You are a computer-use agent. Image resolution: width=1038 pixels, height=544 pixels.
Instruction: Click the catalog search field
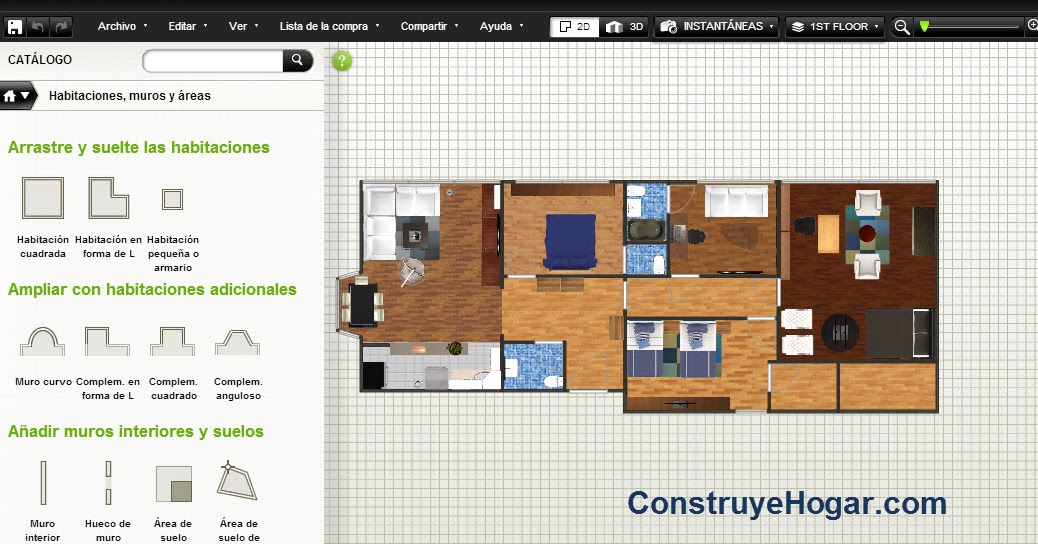point(213,61)
